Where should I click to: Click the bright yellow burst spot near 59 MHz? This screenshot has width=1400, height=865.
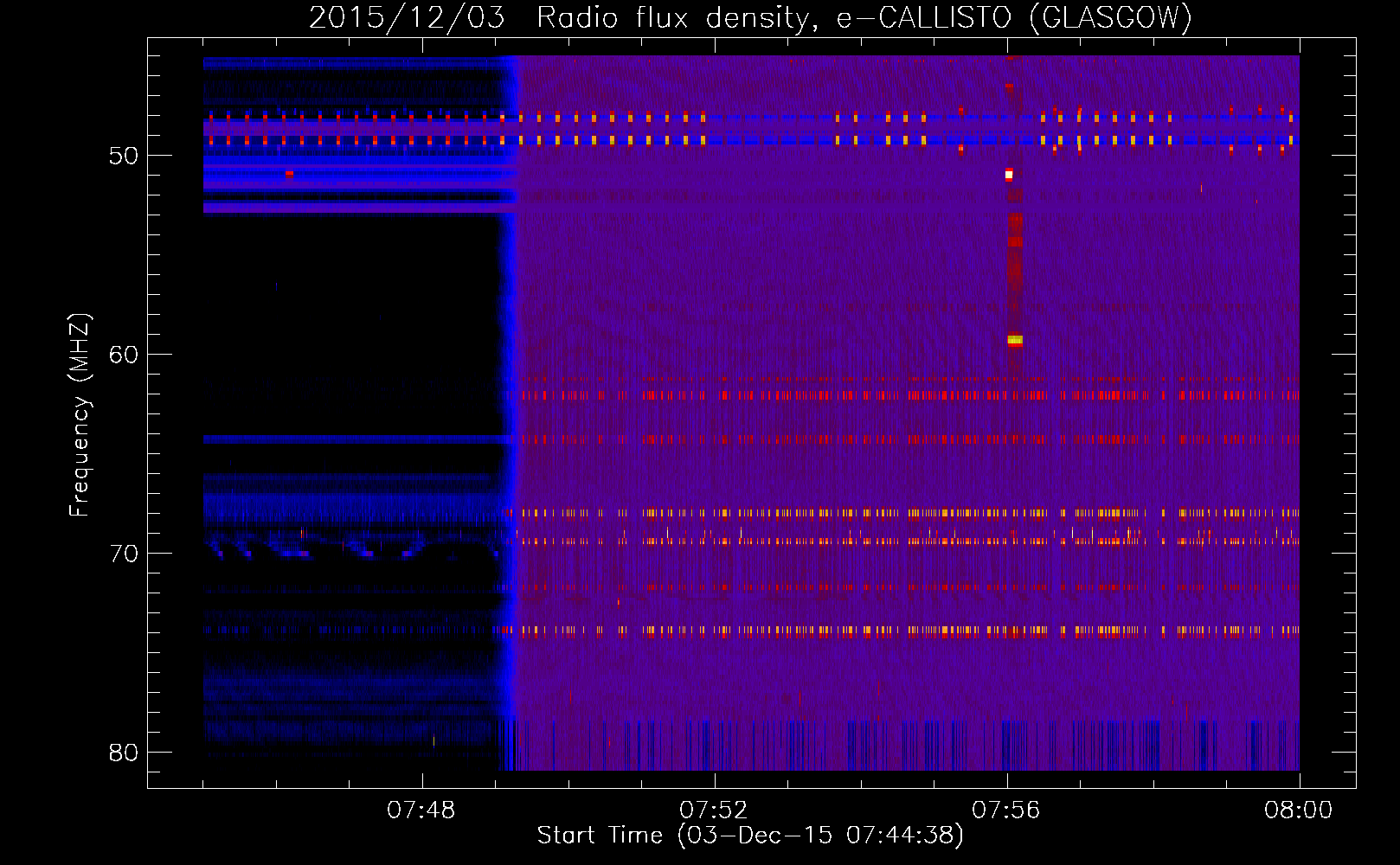(1015, 340)
